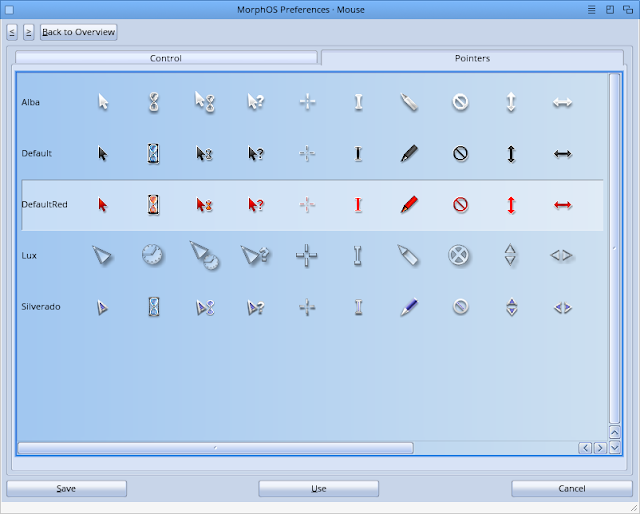Click the DefaultRed vertical resize arrow
640x514 pixels.
tap(511, 205)
